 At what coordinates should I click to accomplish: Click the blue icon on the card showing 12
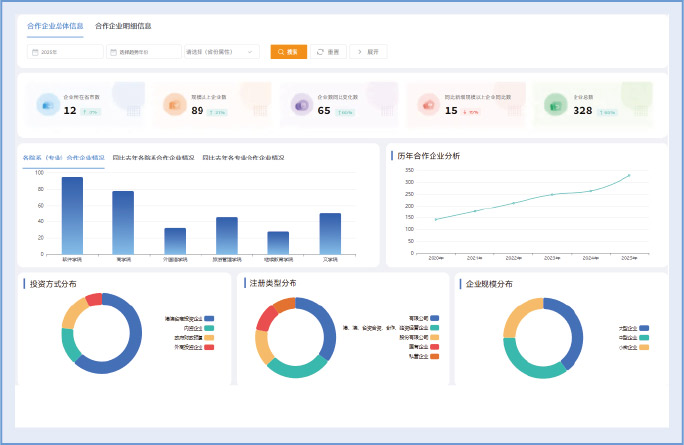47,105
